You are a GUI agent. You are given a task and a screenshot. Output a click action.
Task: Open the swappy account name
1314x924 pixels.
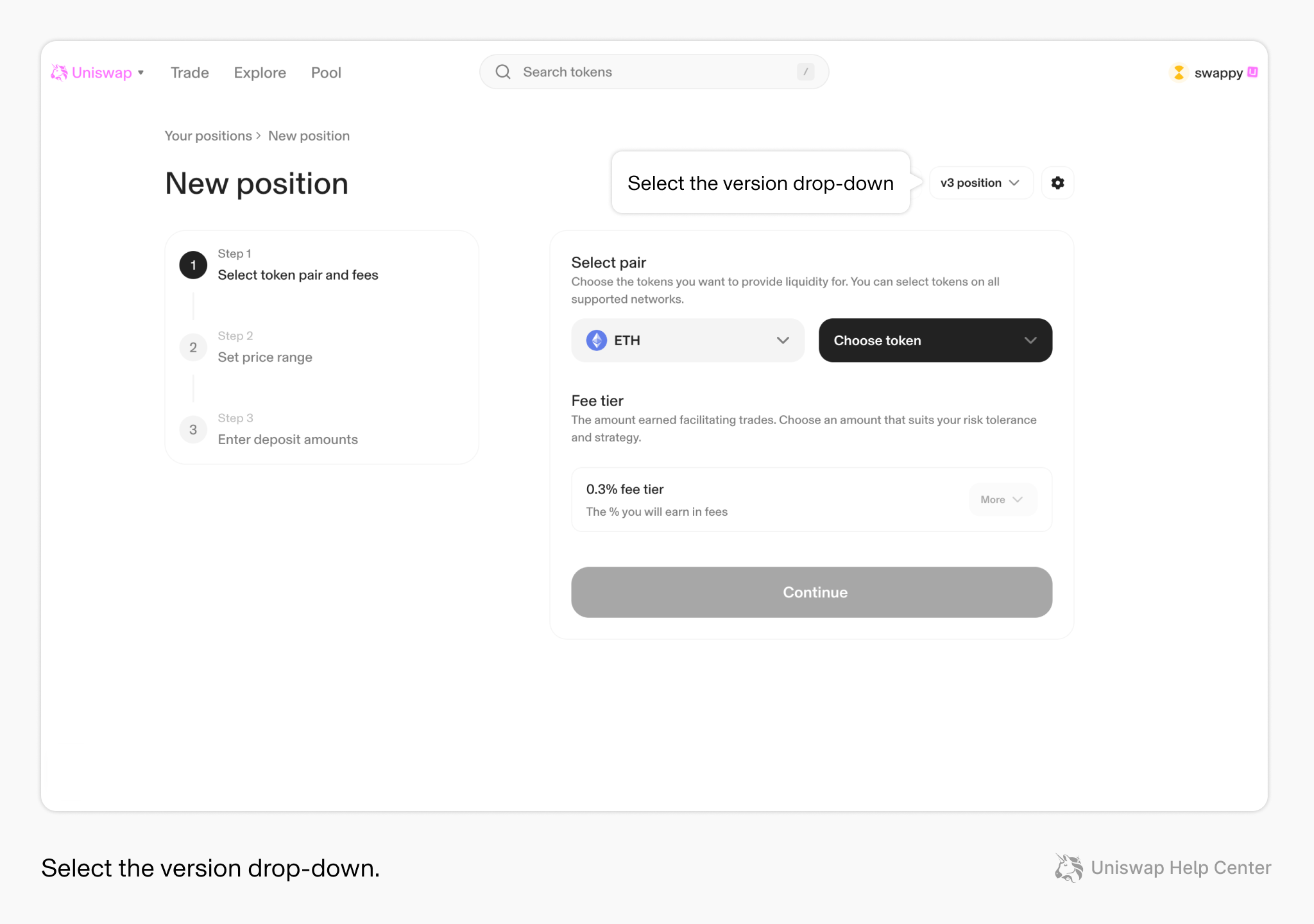[1218, 73]
